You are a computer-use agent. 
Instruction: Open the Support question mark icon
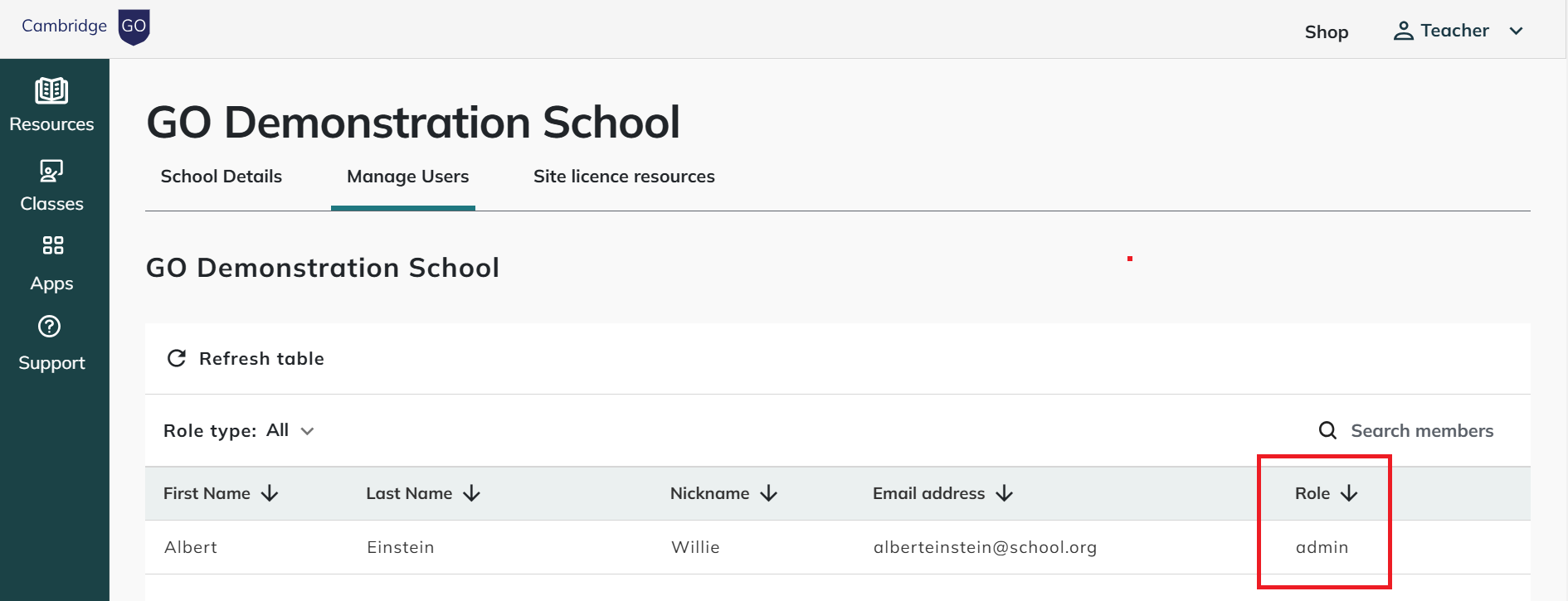[50, 327]
